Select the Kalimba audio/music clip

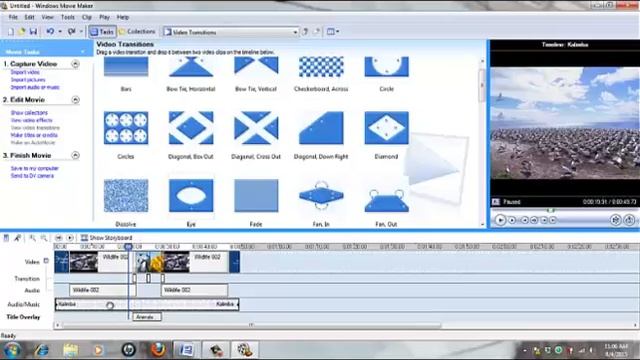pos(147,304)
